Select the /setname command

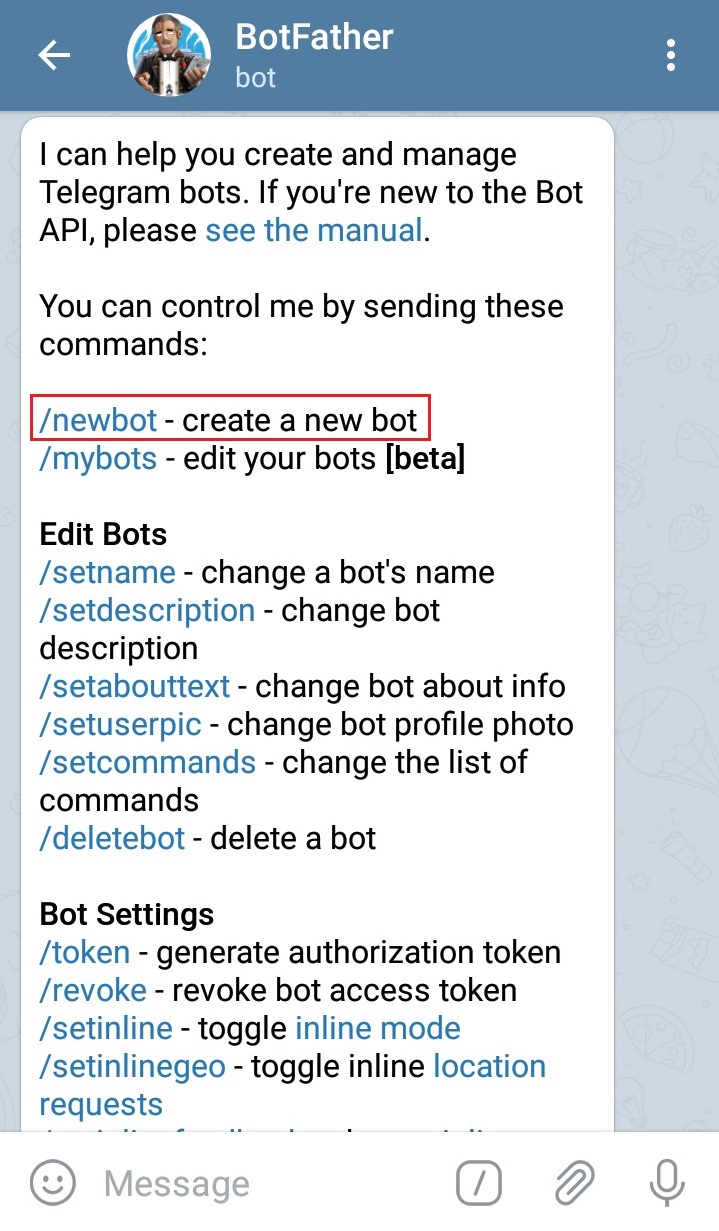pyautogui.click(x=107, y=573)
